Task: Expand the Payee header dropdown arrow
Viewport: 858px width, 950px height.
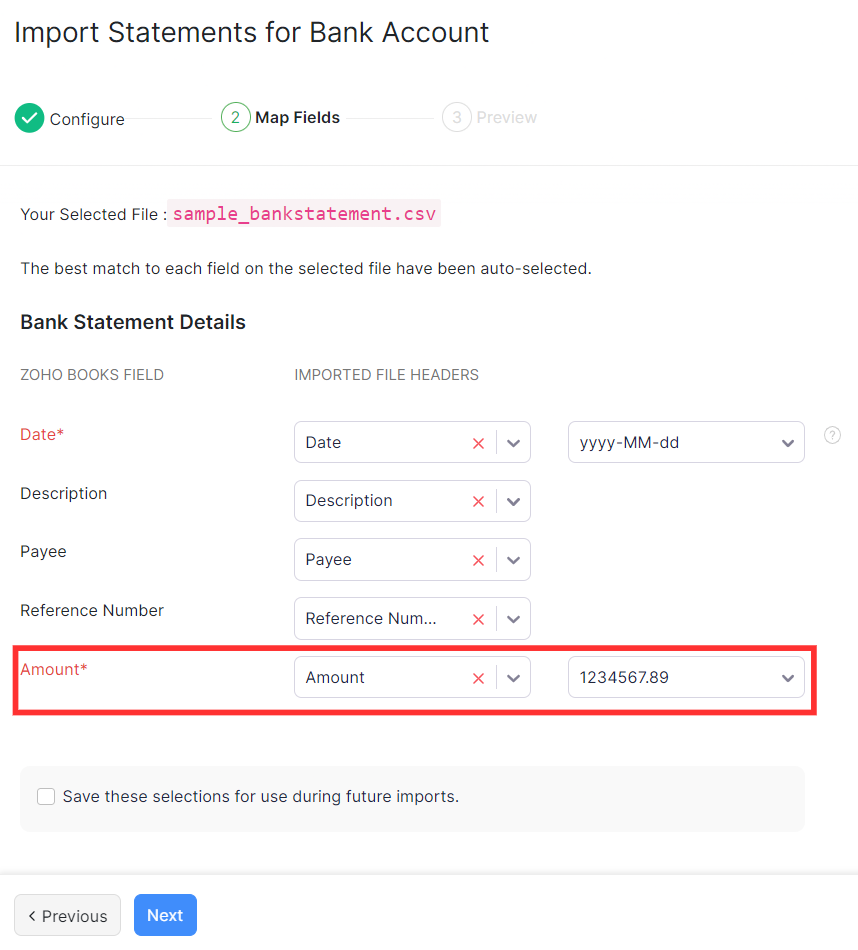Action: tap(513, 560)
